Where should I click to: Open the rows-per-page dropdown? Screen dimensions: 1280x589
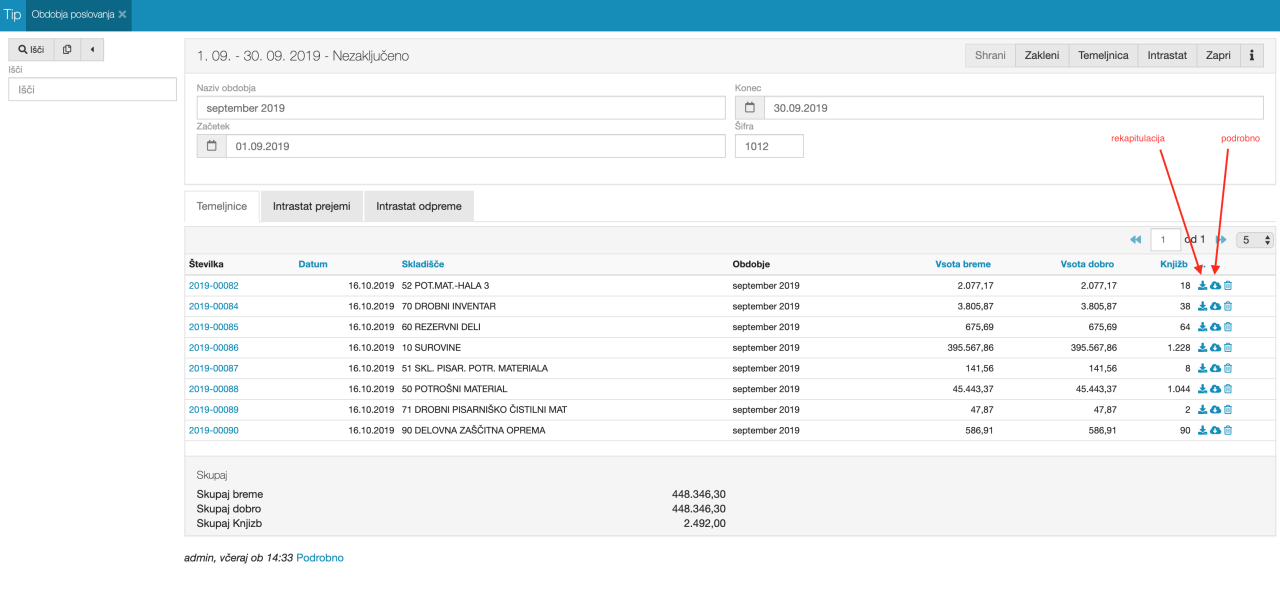pos(1255,240)
